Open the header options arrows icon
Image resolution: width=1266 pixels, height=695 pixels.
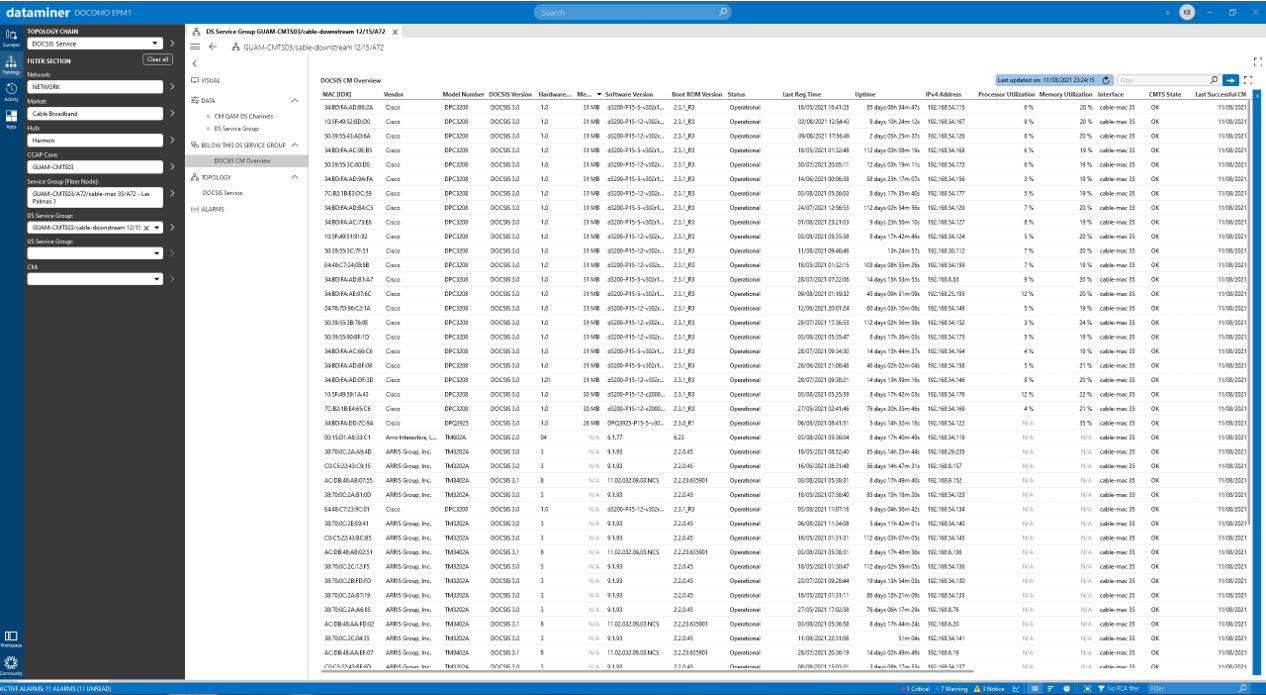point(1166,12)
